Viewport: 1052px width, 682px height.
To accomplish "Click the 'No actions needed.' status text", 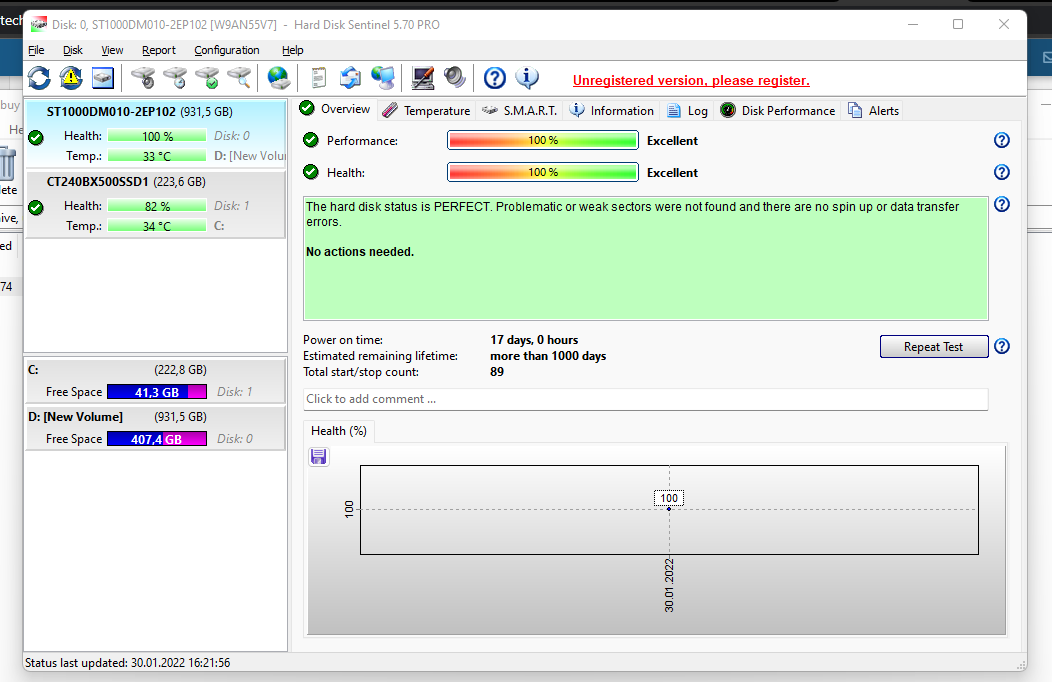I will [360, 252].
